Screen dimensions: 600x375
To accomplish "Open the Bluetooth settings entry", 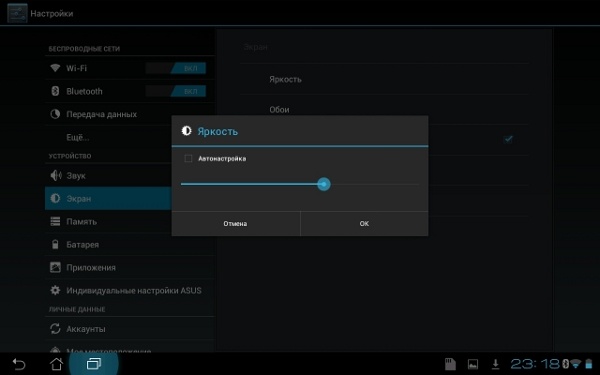I will pos(129,91).
